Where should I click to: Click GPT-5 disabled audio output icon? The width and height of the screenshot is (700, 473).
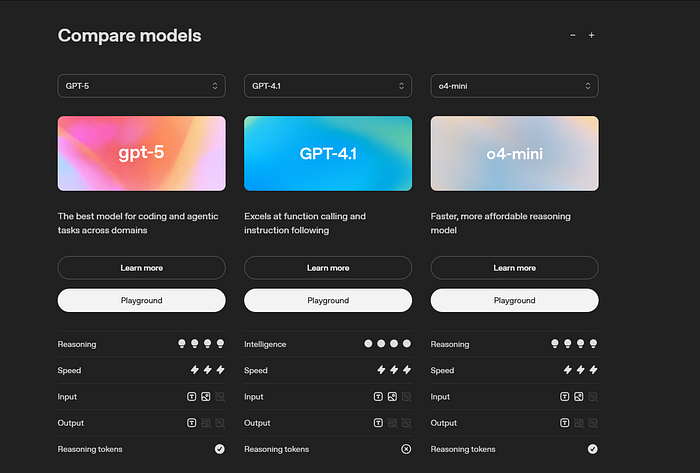click(220, 423)
